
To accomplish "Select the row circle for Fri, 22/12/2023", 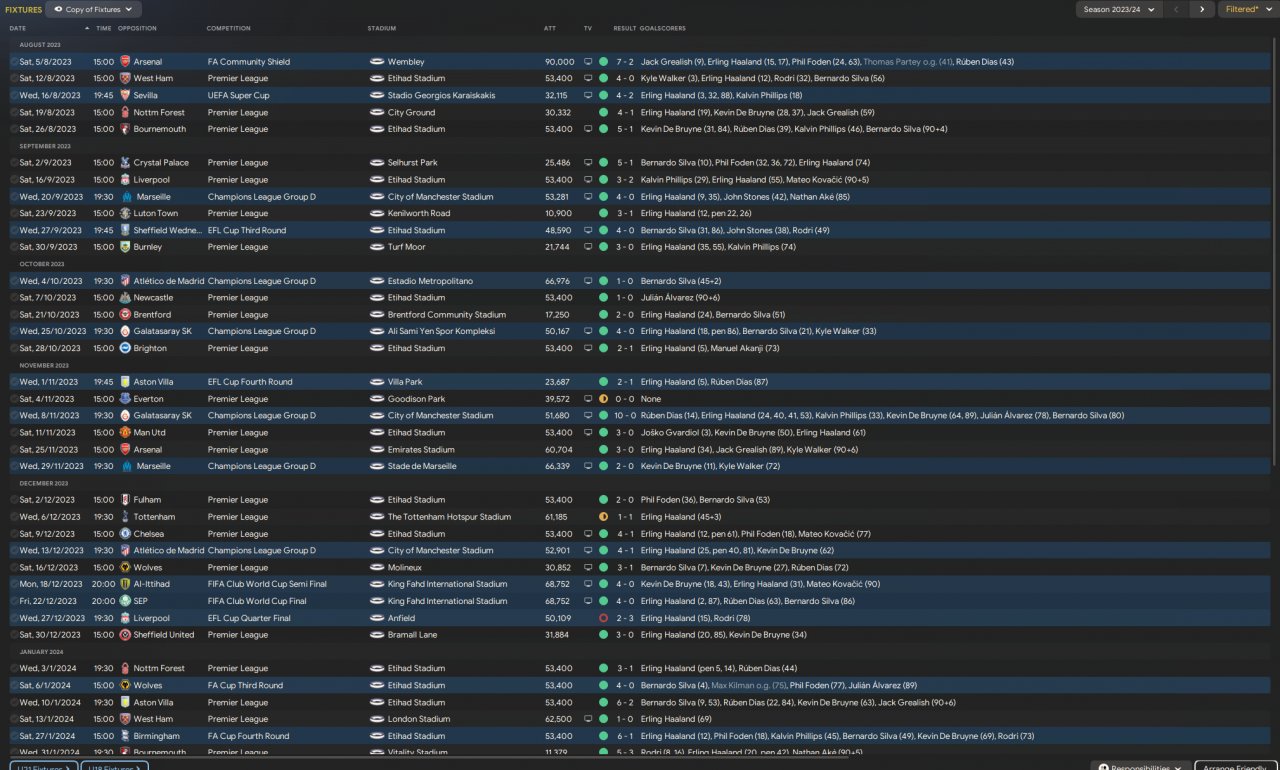I will point(14,601).
